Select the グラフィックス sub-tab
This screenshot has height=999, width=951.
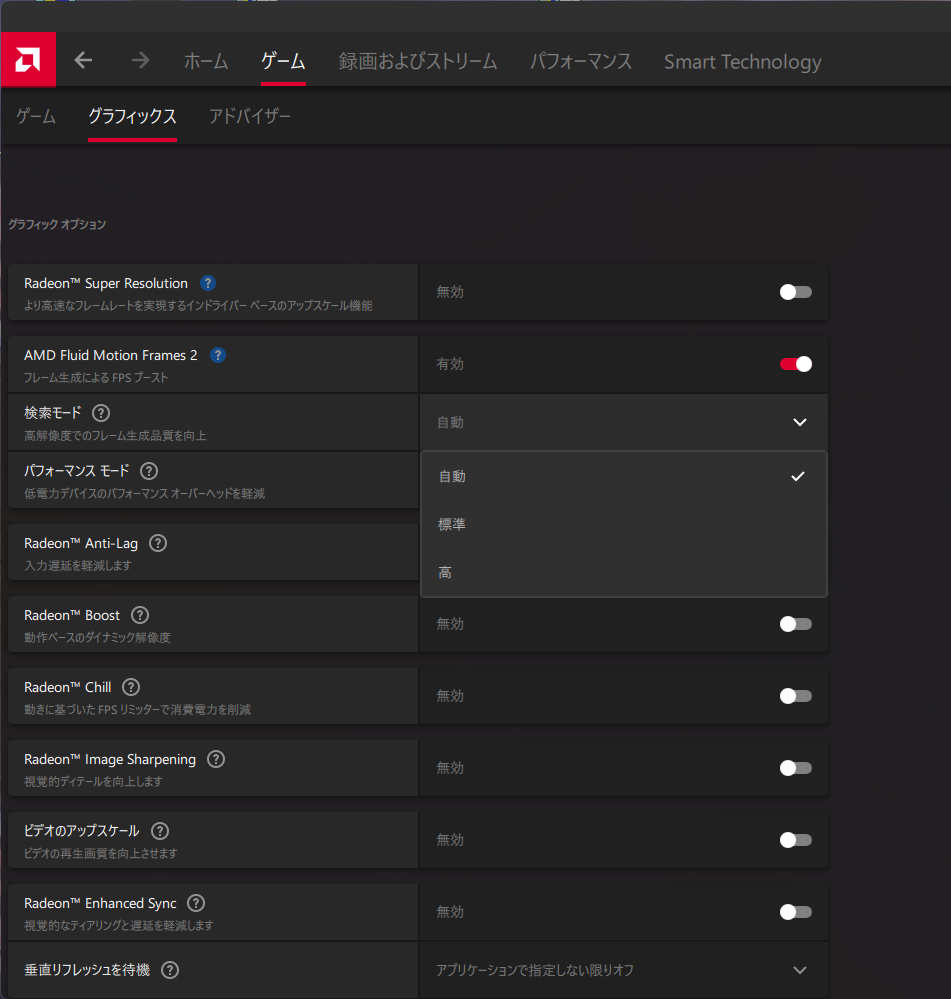click(132, 116)
